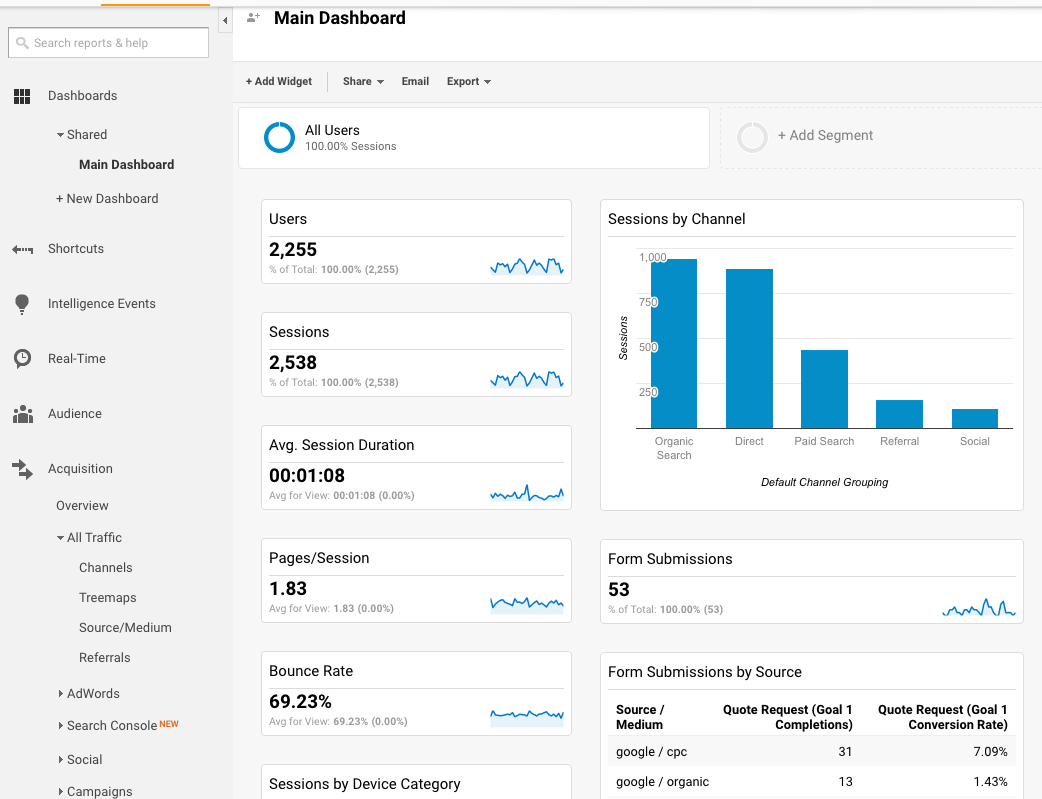Click the Dashboards grid icon

pyautogui.click(x=22, y=96)
